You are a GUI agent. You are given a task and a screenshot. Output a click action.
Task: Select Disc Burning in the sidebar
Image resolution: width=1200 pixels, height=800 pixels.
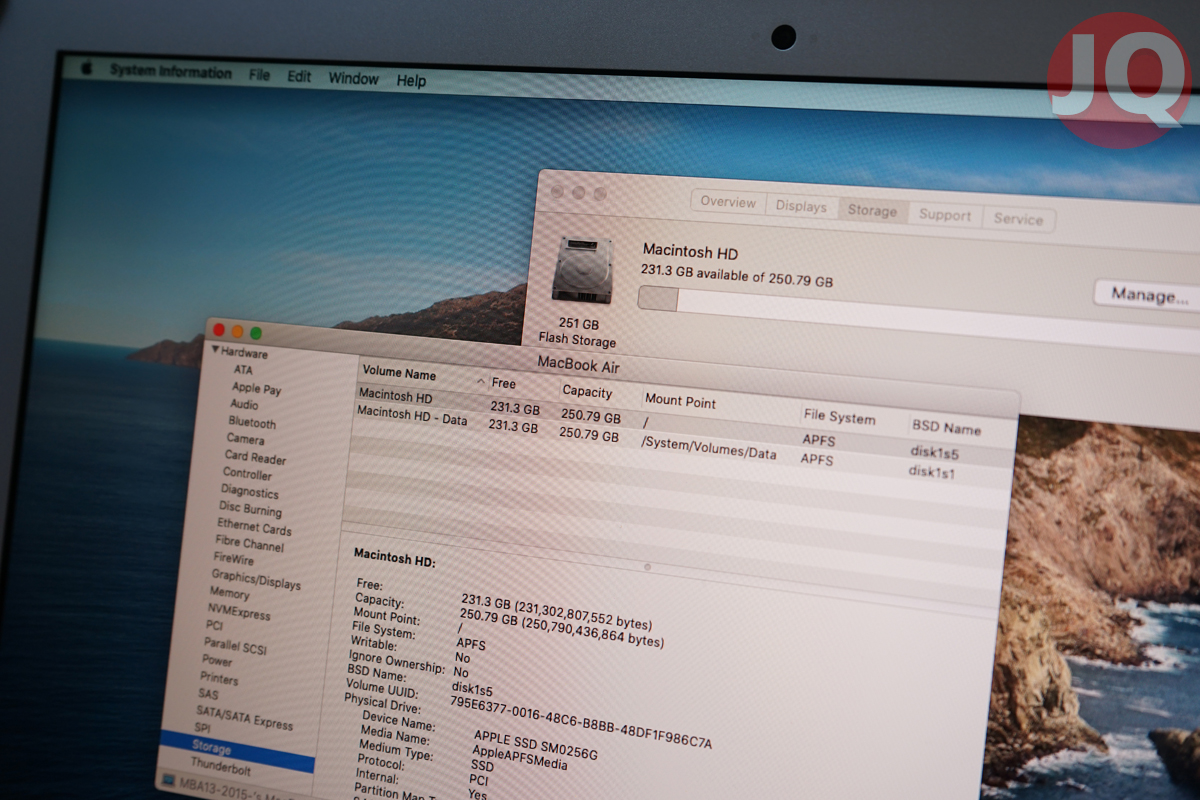pos(250,509)
